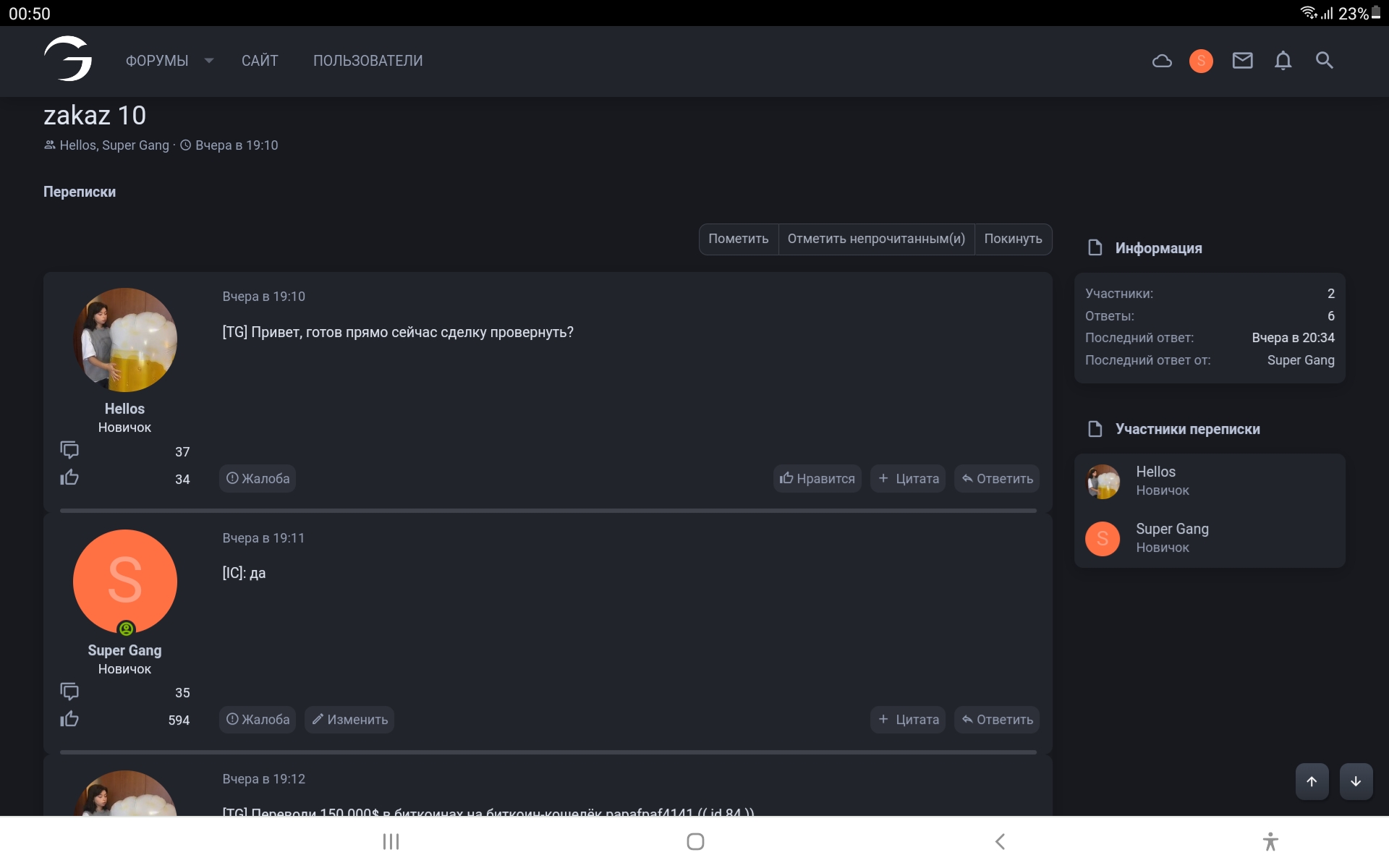Click Изменить on Super Gang's message
The width and height of the screenshot is (1389, 868).
349,720
